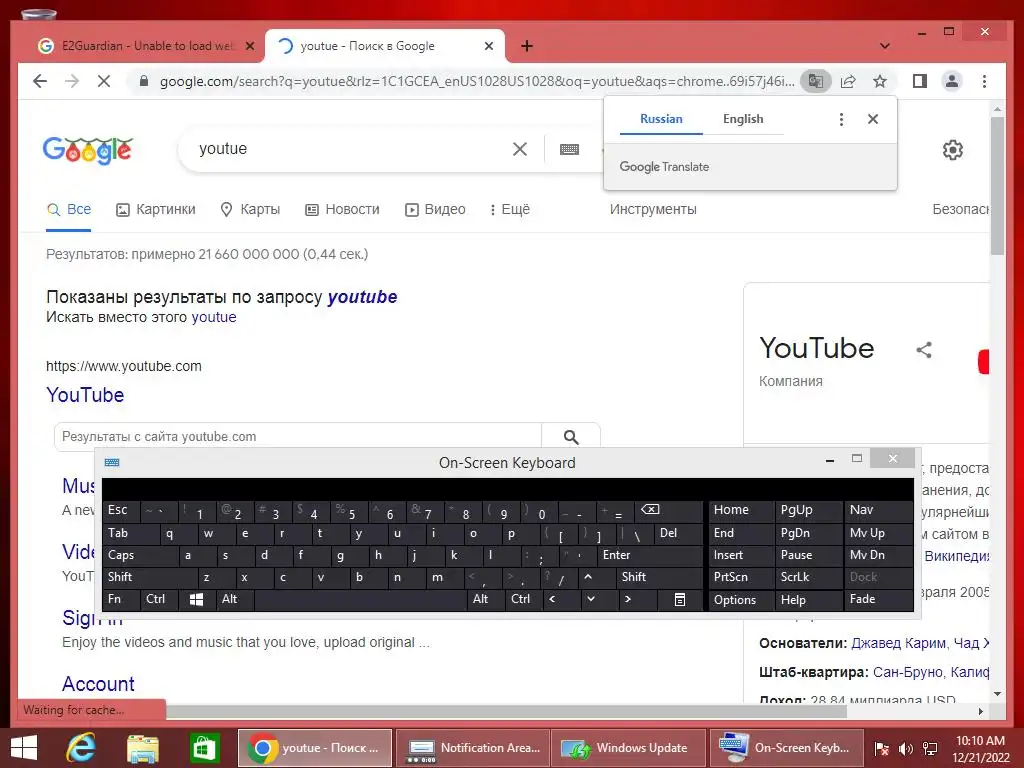Toggle ScrLk on On-Screen Keyboard
This screenshot has width=1024, height=768.
[x=807, y=577]
